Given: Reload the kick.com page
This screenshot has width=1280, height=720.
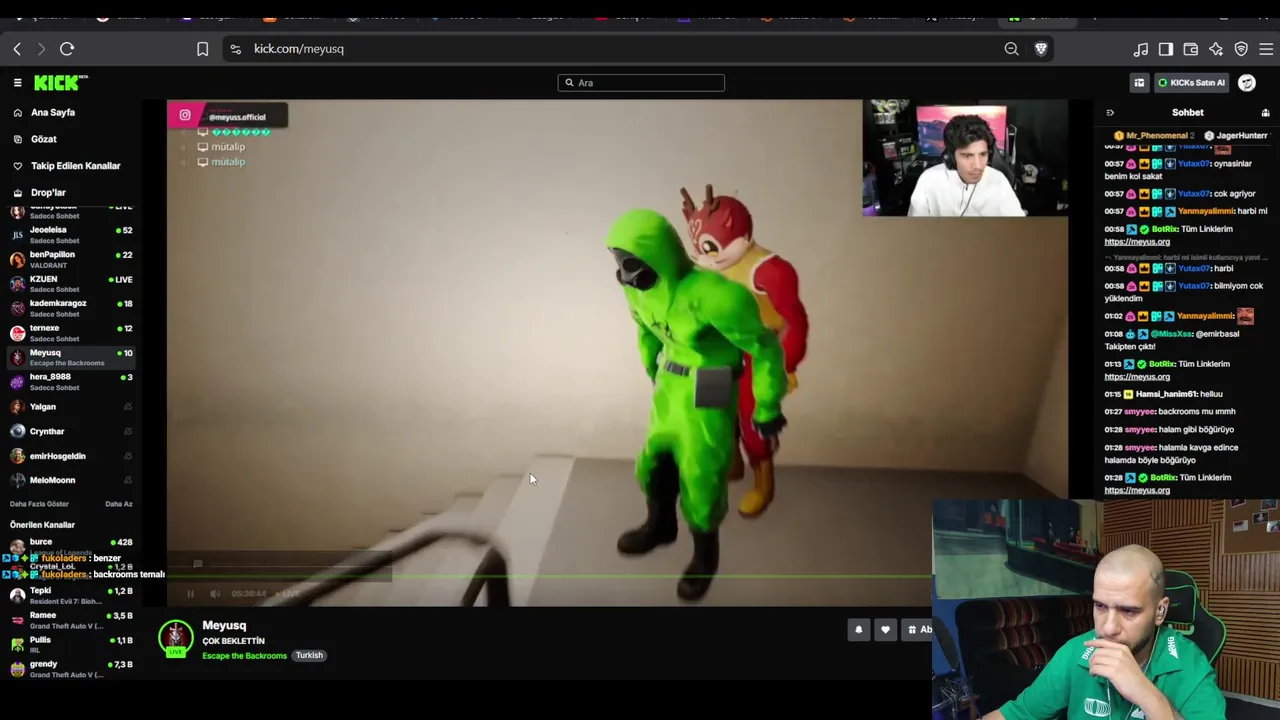Looking at the screenshot, I should coord(67,49).
